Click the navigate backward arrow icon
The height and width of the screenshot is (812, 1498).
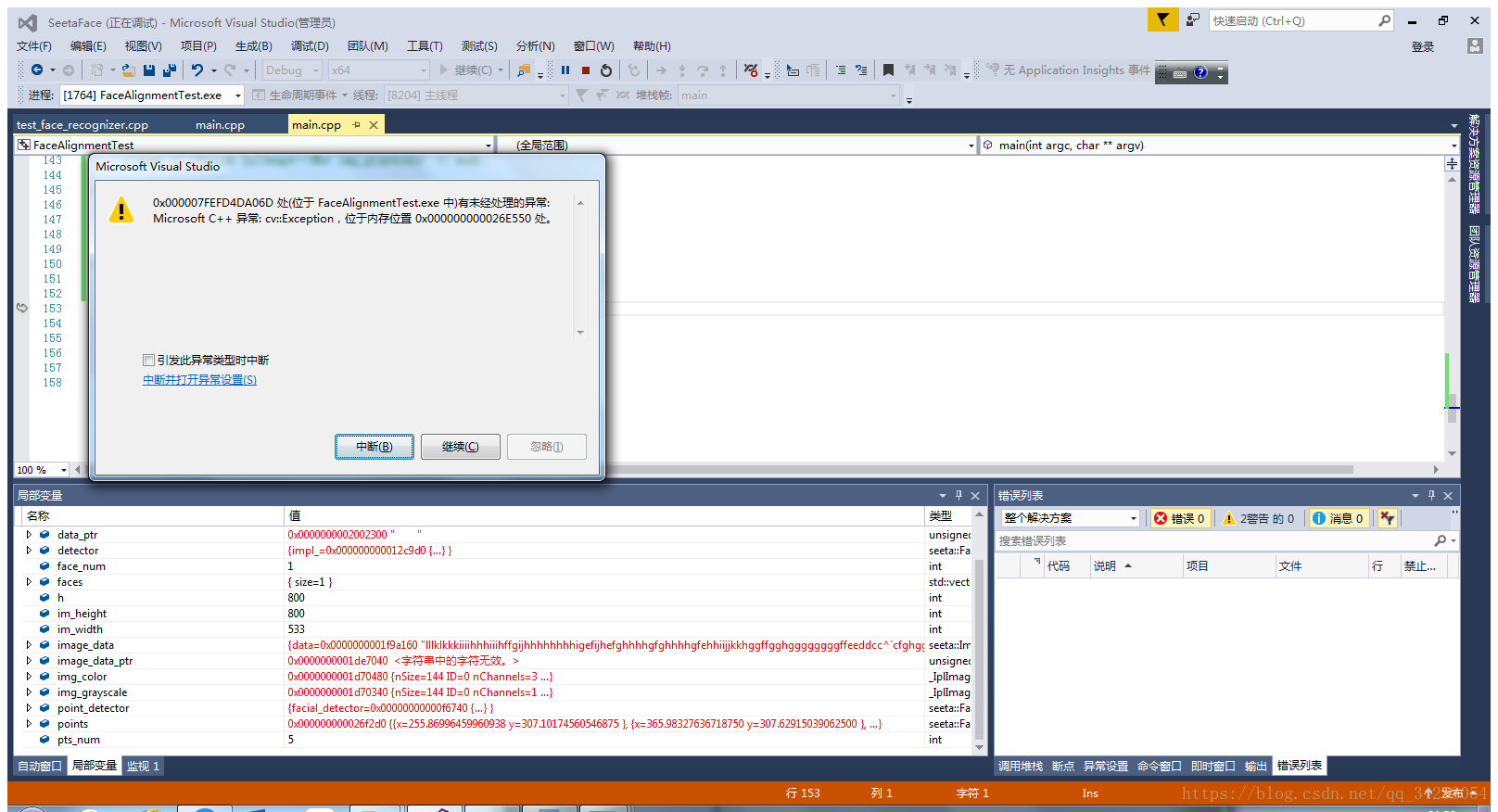coord(37,70)
